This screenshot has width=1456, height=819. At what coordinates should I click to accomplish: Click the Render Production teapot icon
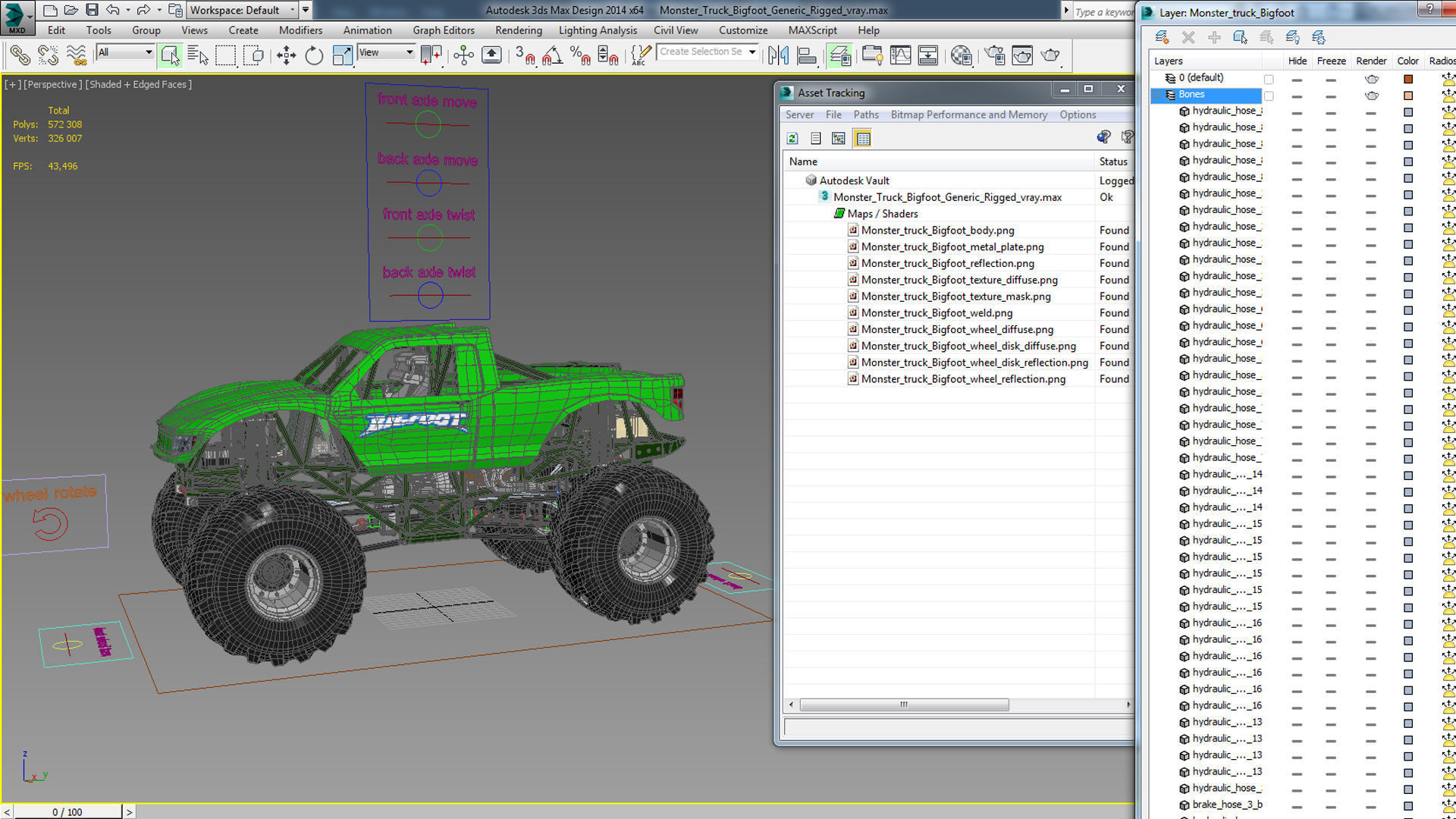pos(1050,55)
